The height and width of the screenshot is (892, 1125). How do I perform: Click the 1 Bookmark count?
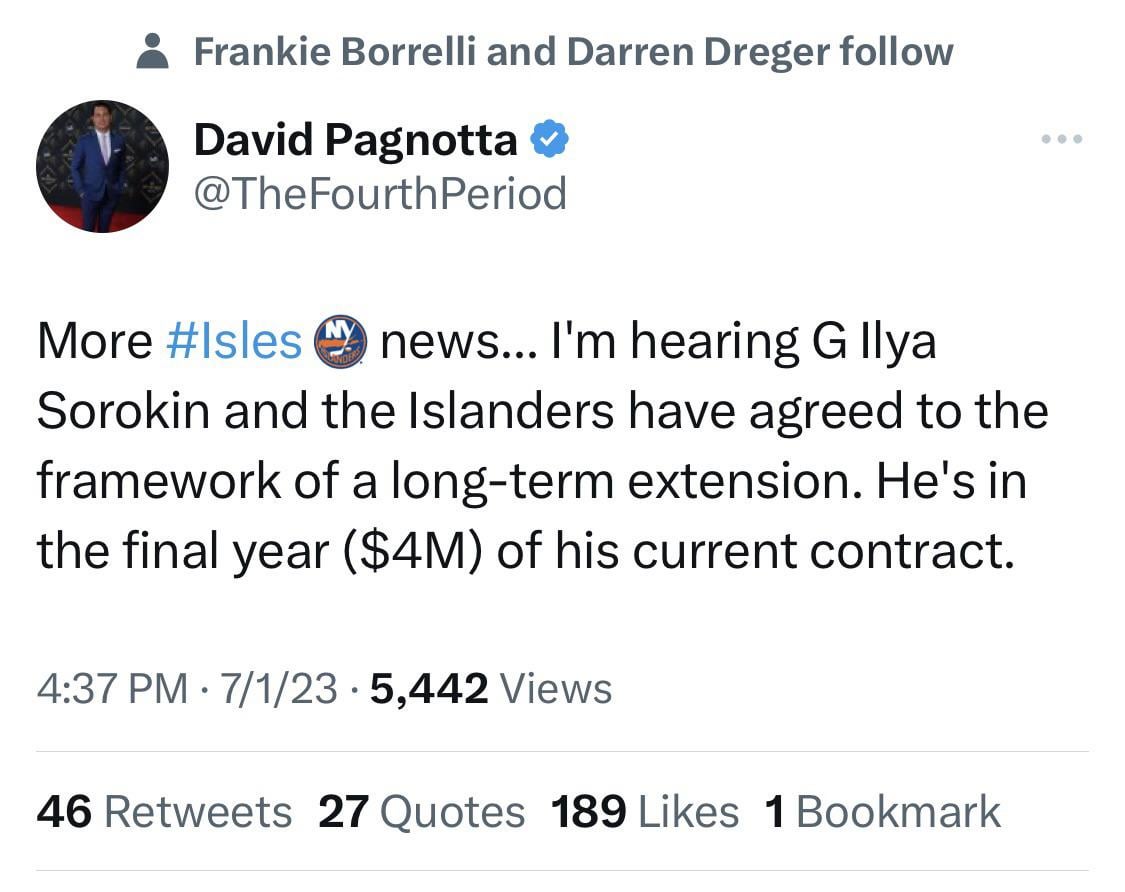[x=882, y=812]
